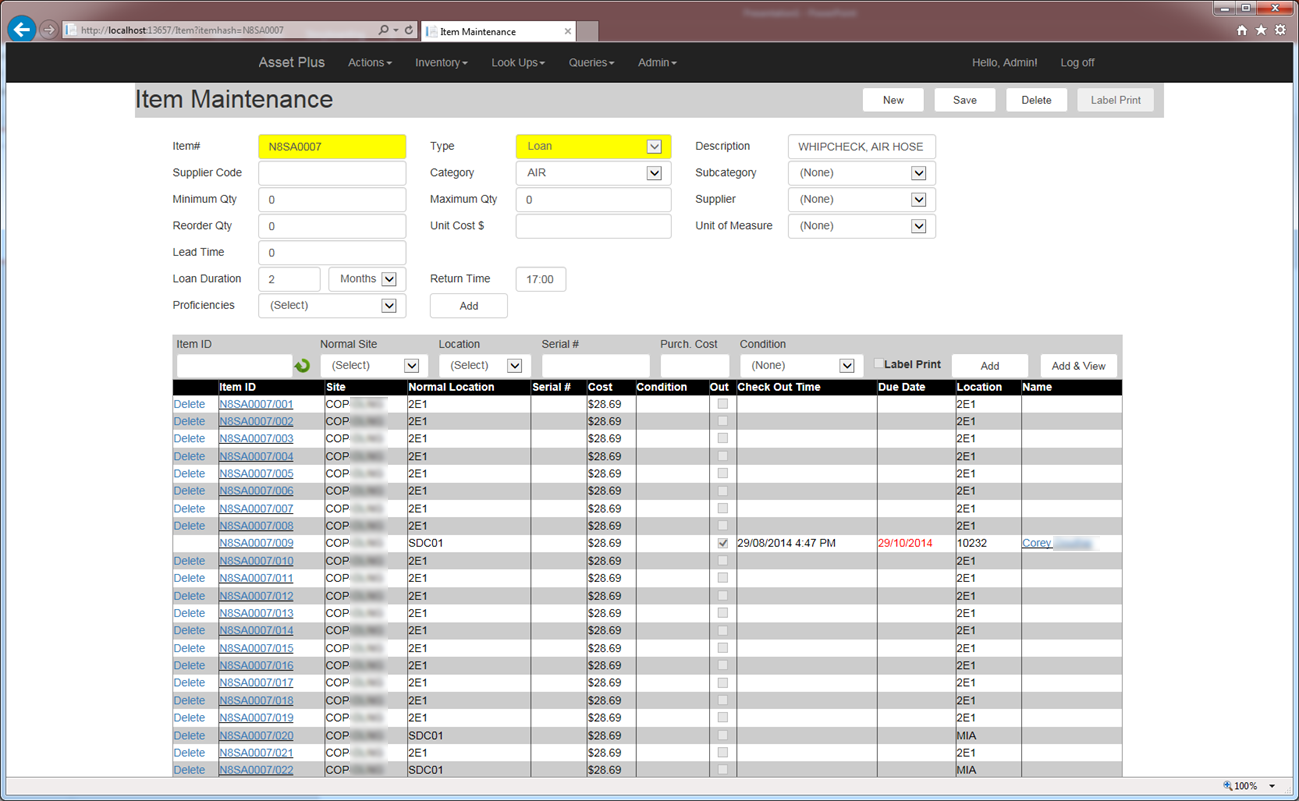Click the green refresh icon beside Item ID
This screenshot has width=1299, height=801.
303,366
